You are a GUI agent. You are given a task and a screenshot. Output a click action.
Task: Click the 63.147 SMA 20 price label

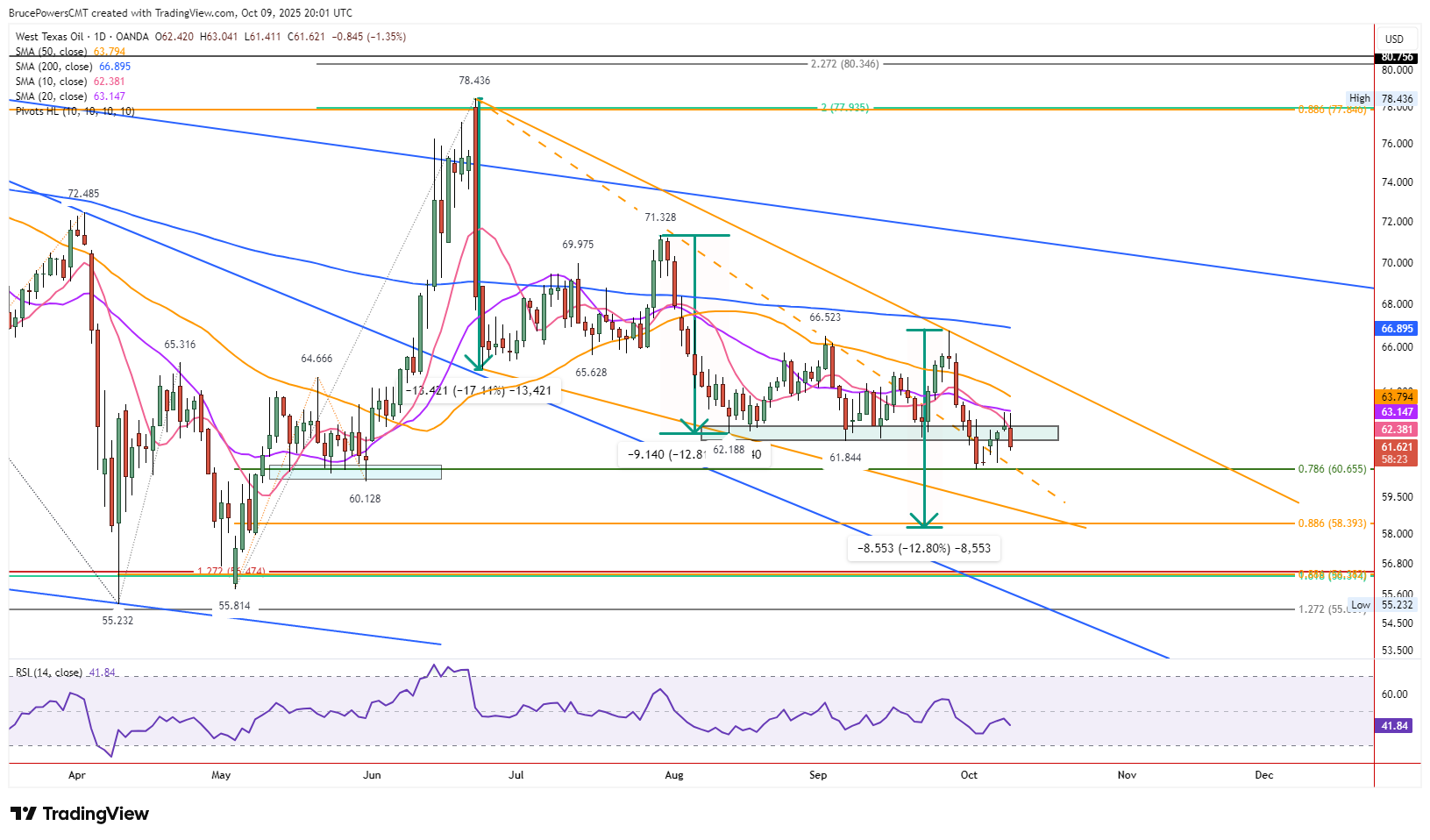pyautogui.click(x=1397, y=412)
